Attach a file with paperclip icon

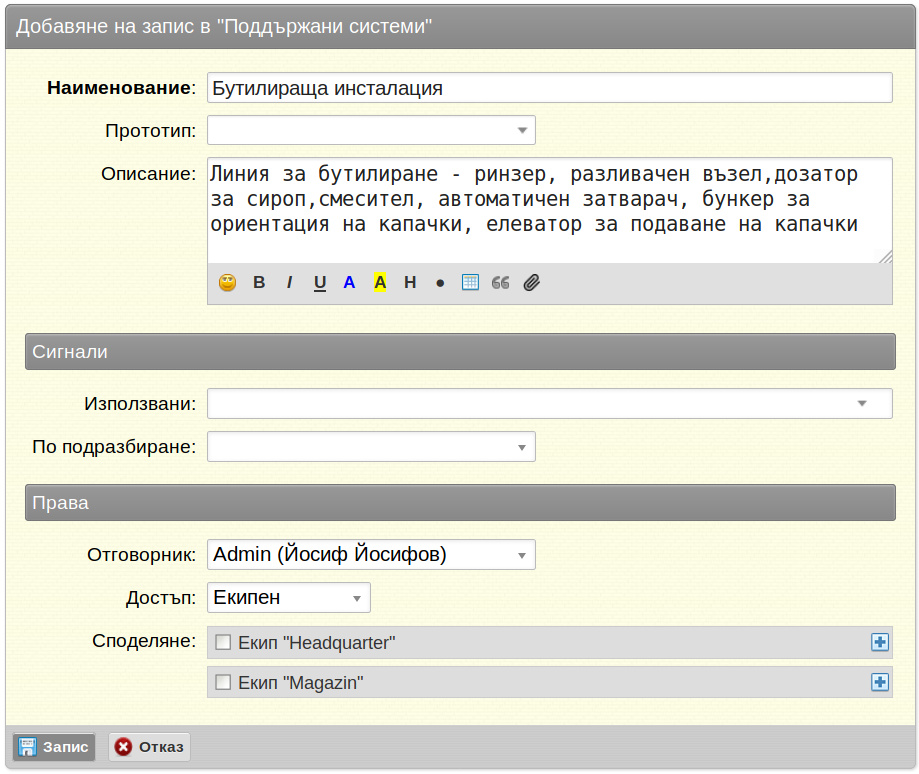pos(532,282)
